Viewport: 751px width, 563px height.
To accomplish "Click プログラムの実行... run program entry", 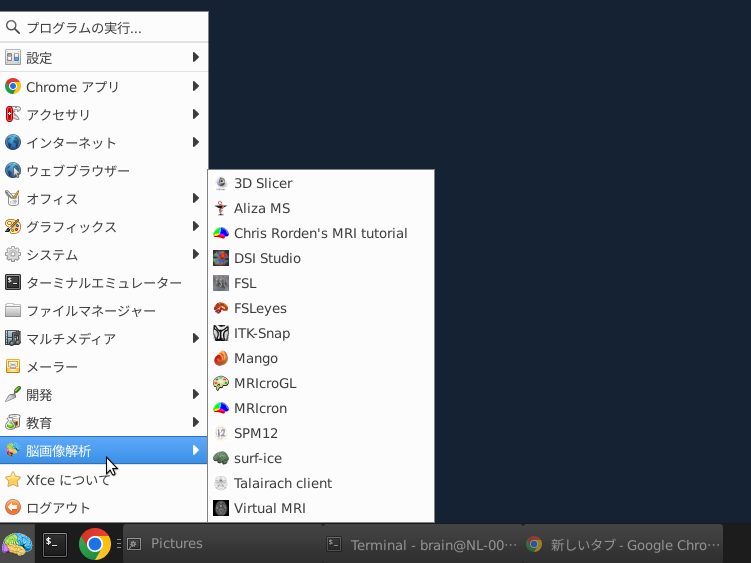I will pyautogui.click(x=104, y=28).
